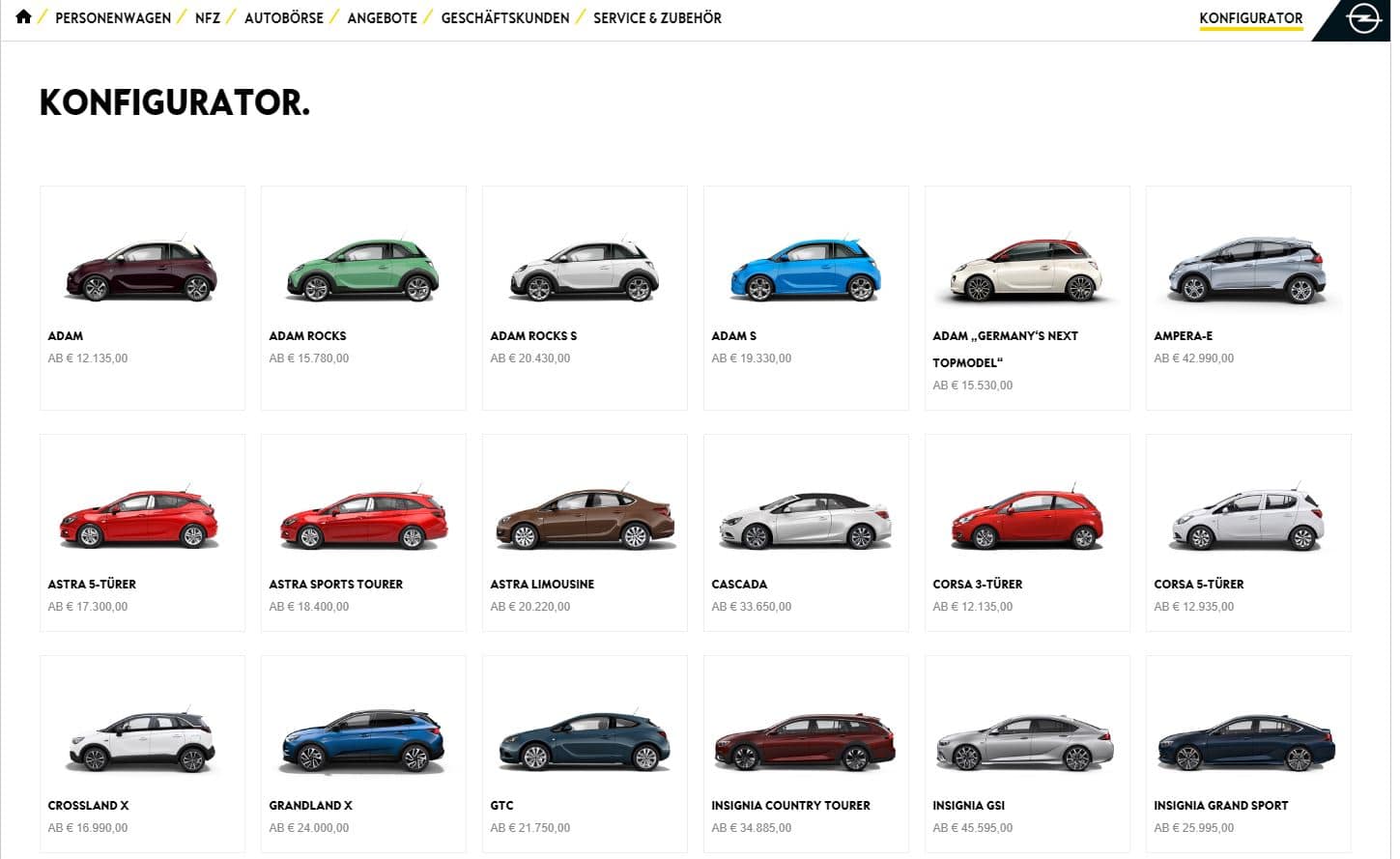Select the Adam Germany's Next Topmodel image
Viewport: 1400px width, 859px height.
click(1026, 271)
